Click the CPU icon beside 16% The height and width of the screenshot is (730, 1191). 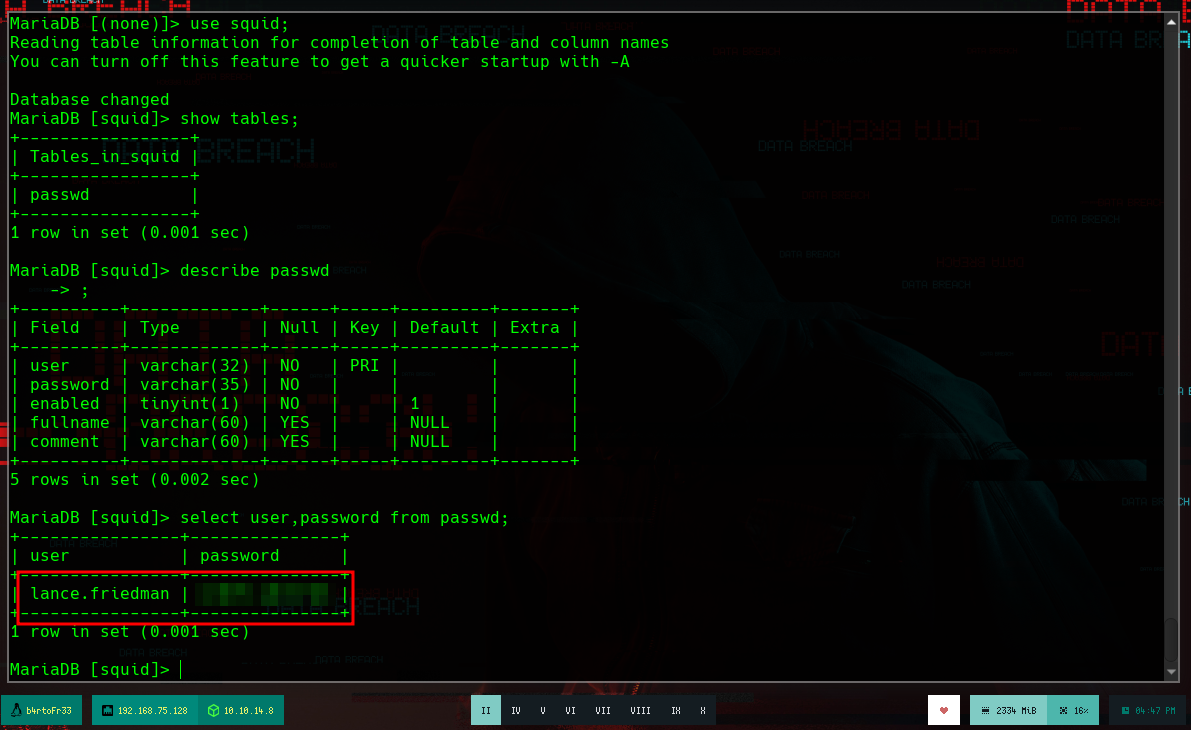1063,711
